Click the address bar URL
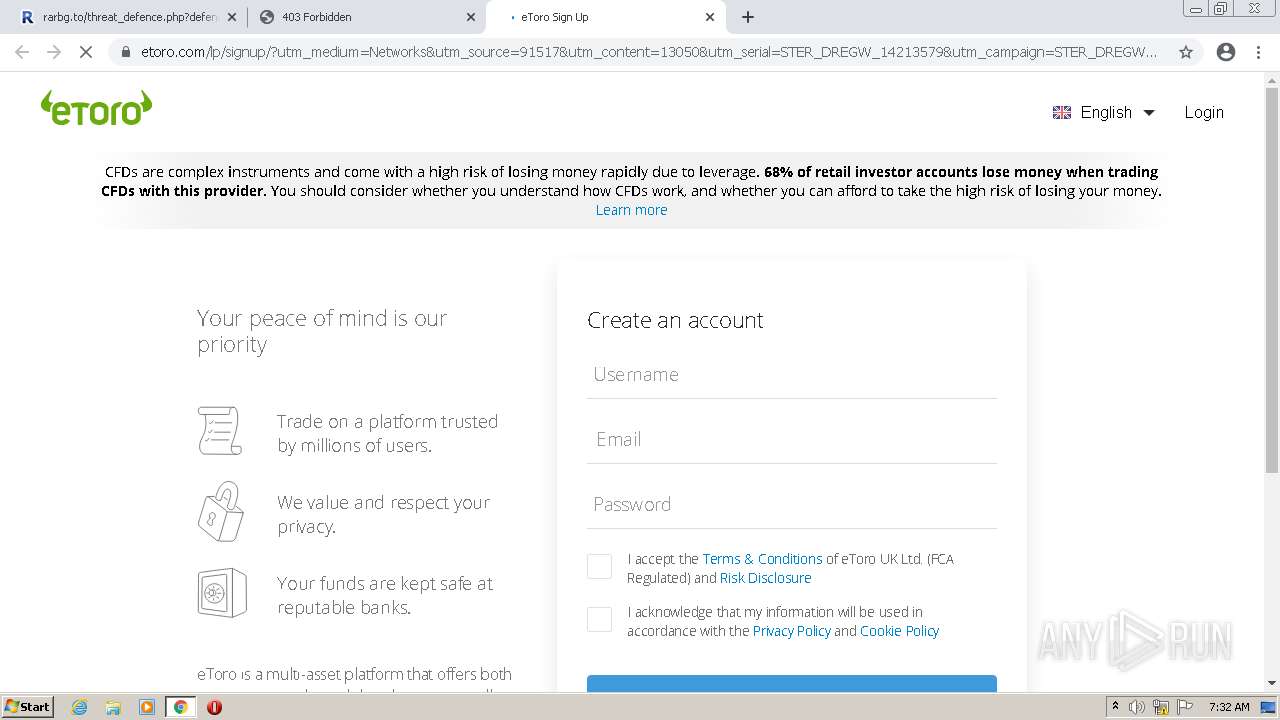 (649, 52)
